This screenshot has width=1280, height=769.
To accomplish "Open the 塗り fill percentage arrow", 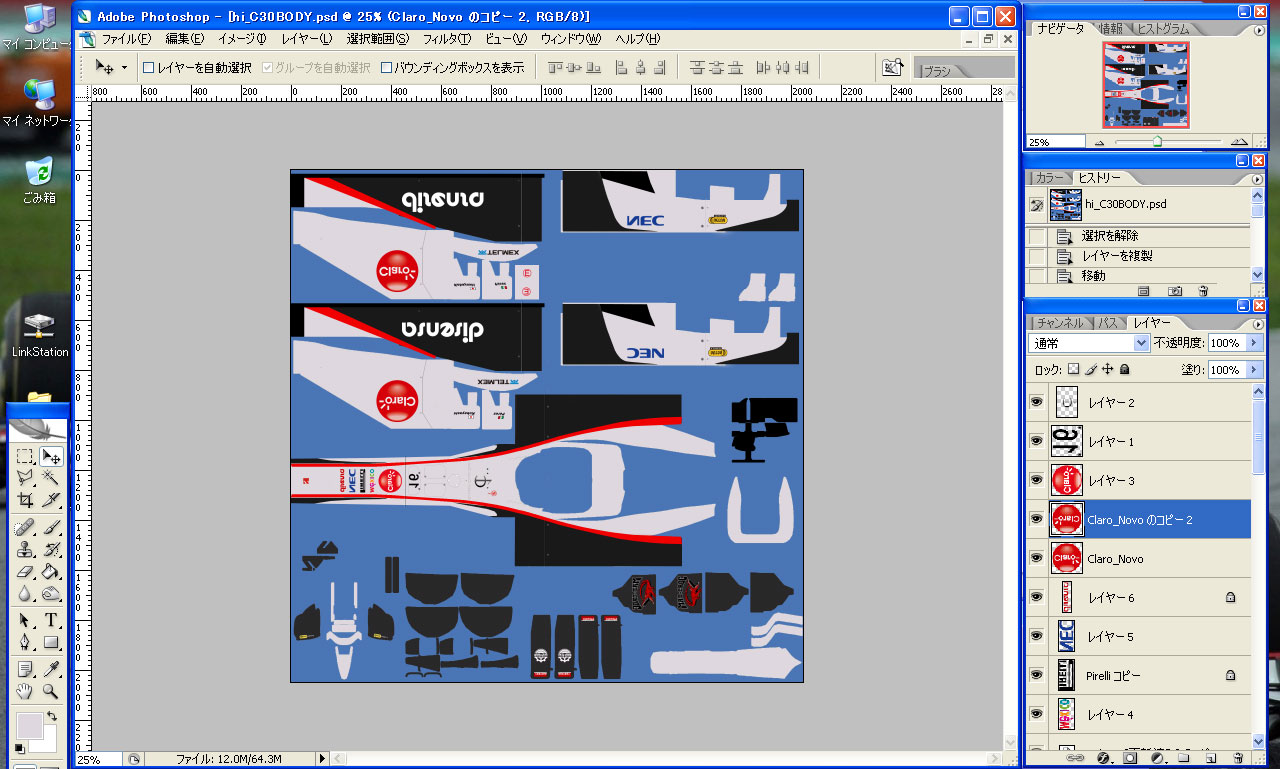I will coord(1253,370).
